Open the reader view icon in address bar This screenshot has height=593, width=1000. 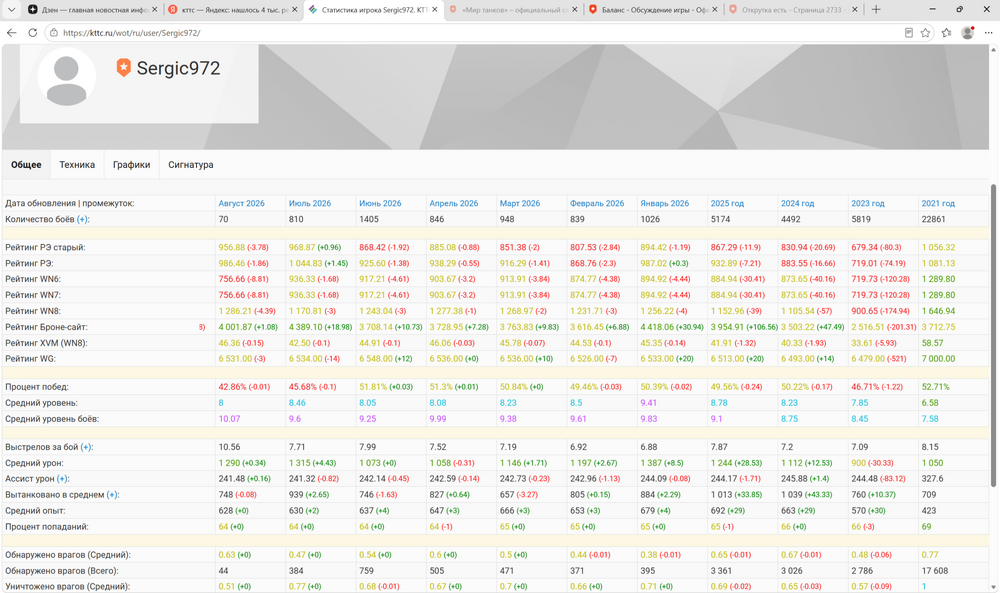[909, 33]
